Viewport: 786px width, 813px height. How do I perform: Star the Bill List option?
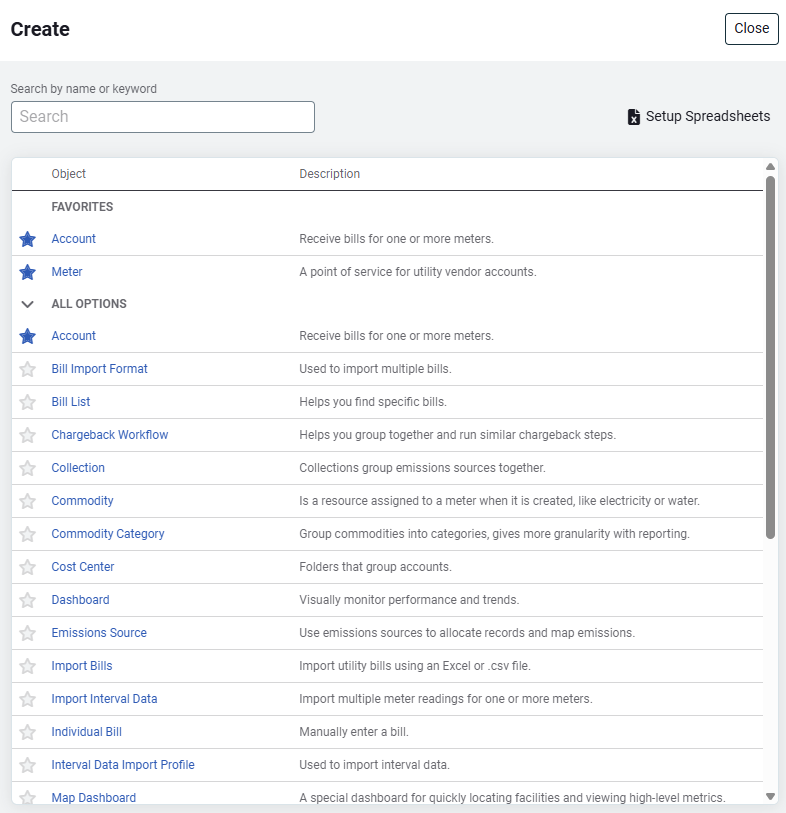click(x=28, y=402)
